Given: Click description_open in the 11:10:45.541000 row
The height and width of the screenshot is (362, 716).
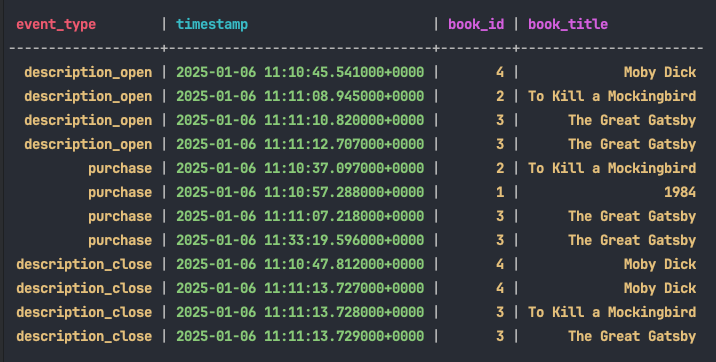Looking at the screenshot, I should [88, 72].
